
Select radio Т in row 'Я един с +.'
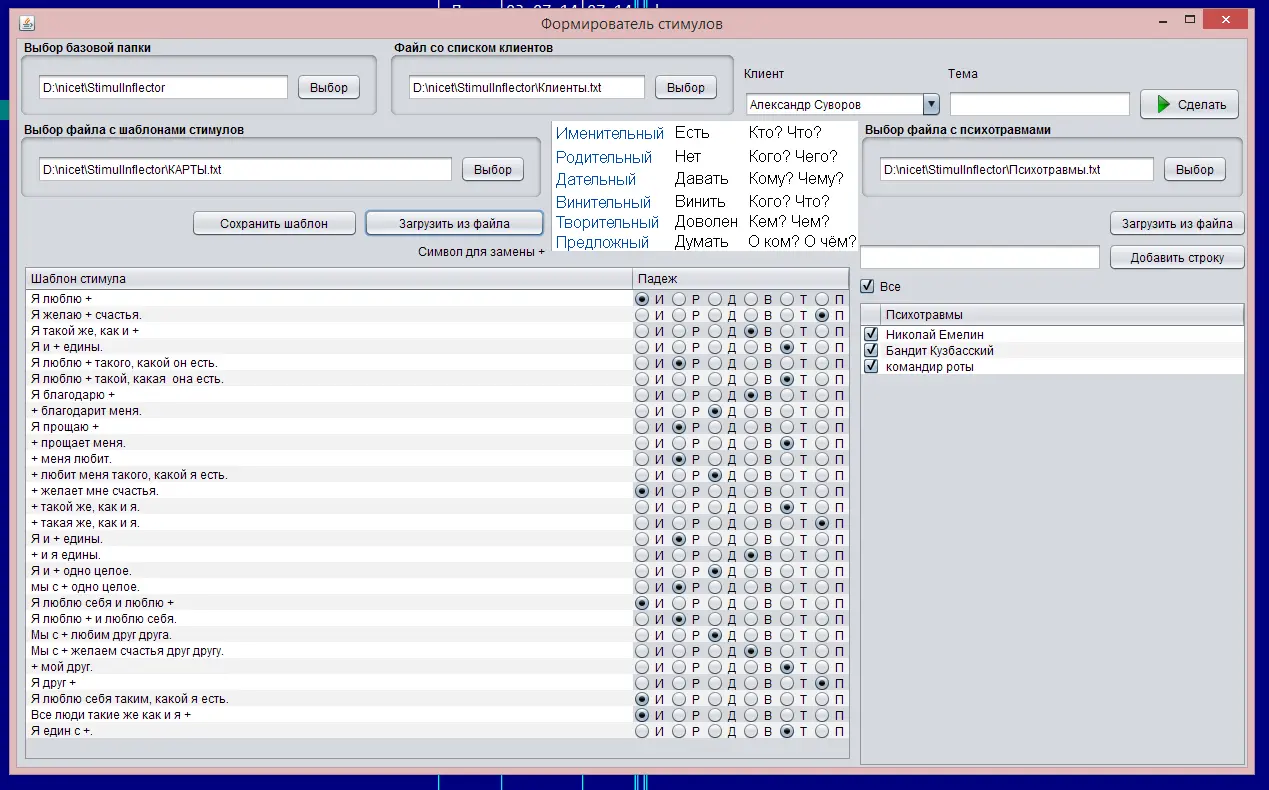(x=787, y=730)
